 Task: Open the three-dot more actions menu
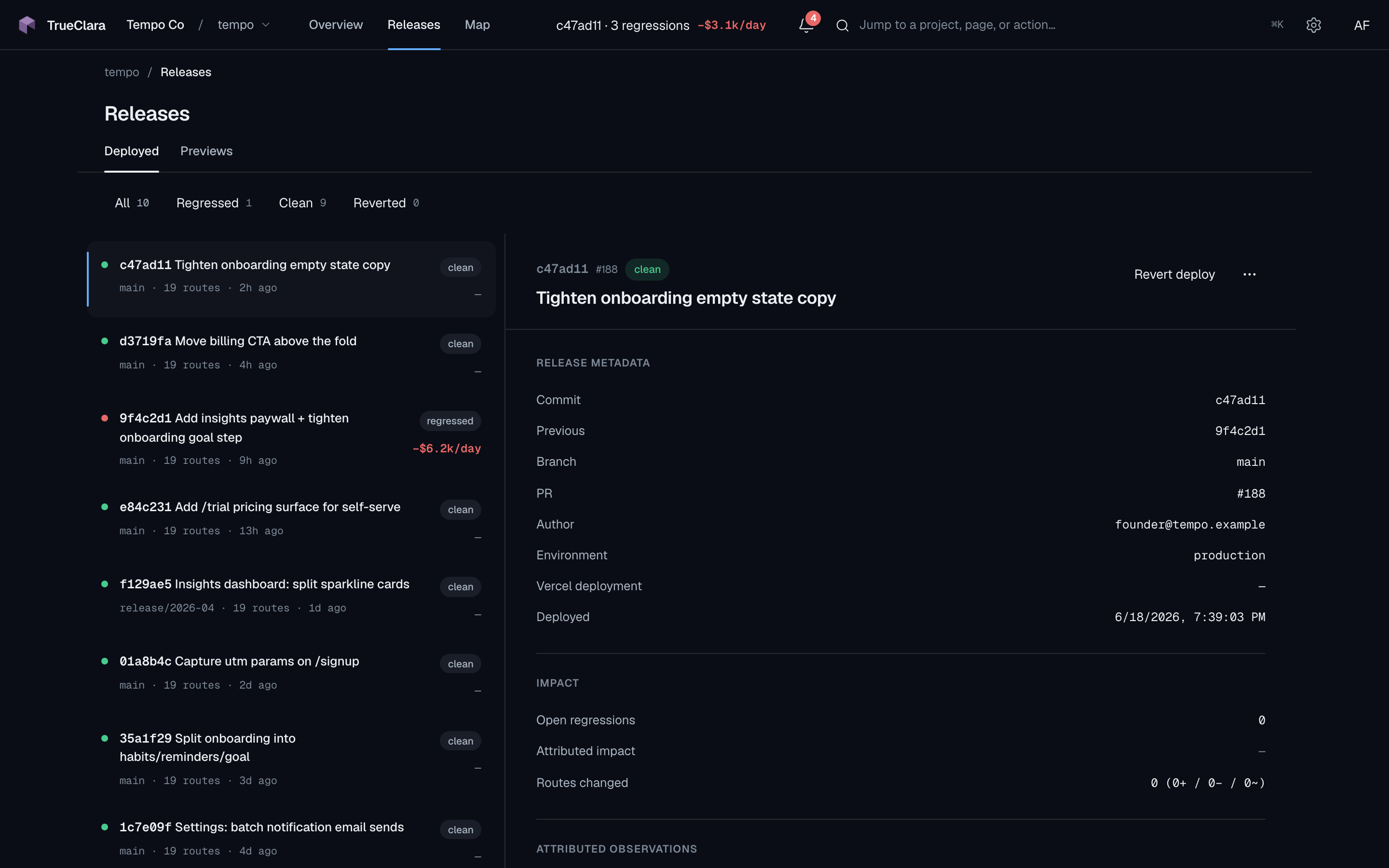pos(1250,274)
